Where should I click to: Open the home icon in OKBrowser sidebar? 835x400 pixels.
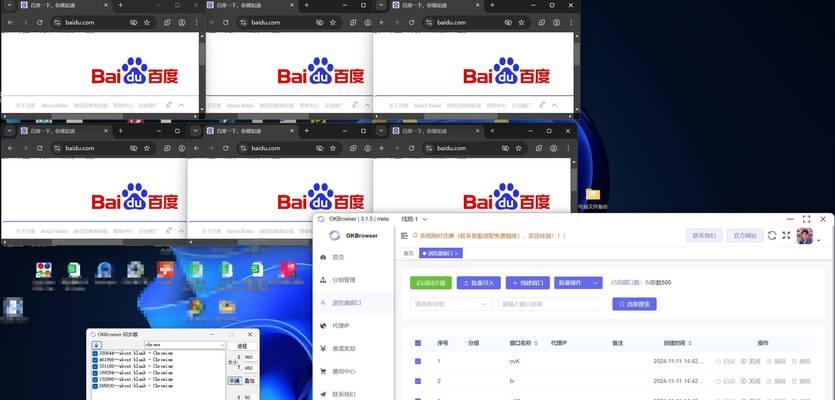(x=323, y=257)
